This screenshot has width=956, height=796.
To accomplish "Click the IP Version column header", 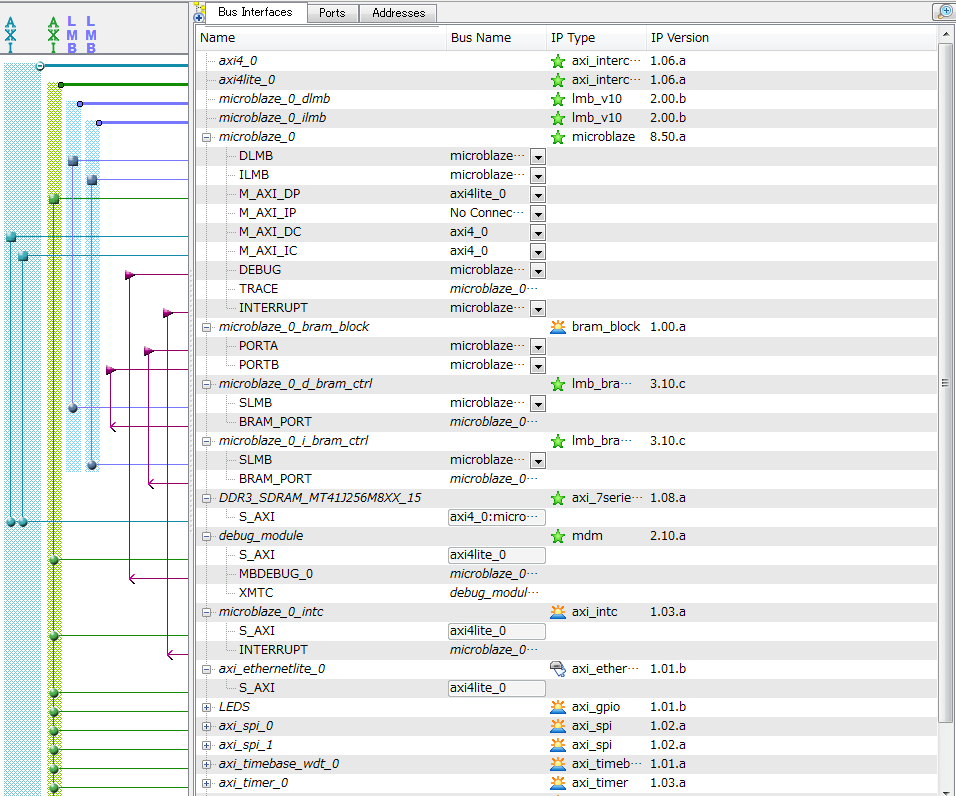I will [x=680, y=38].
